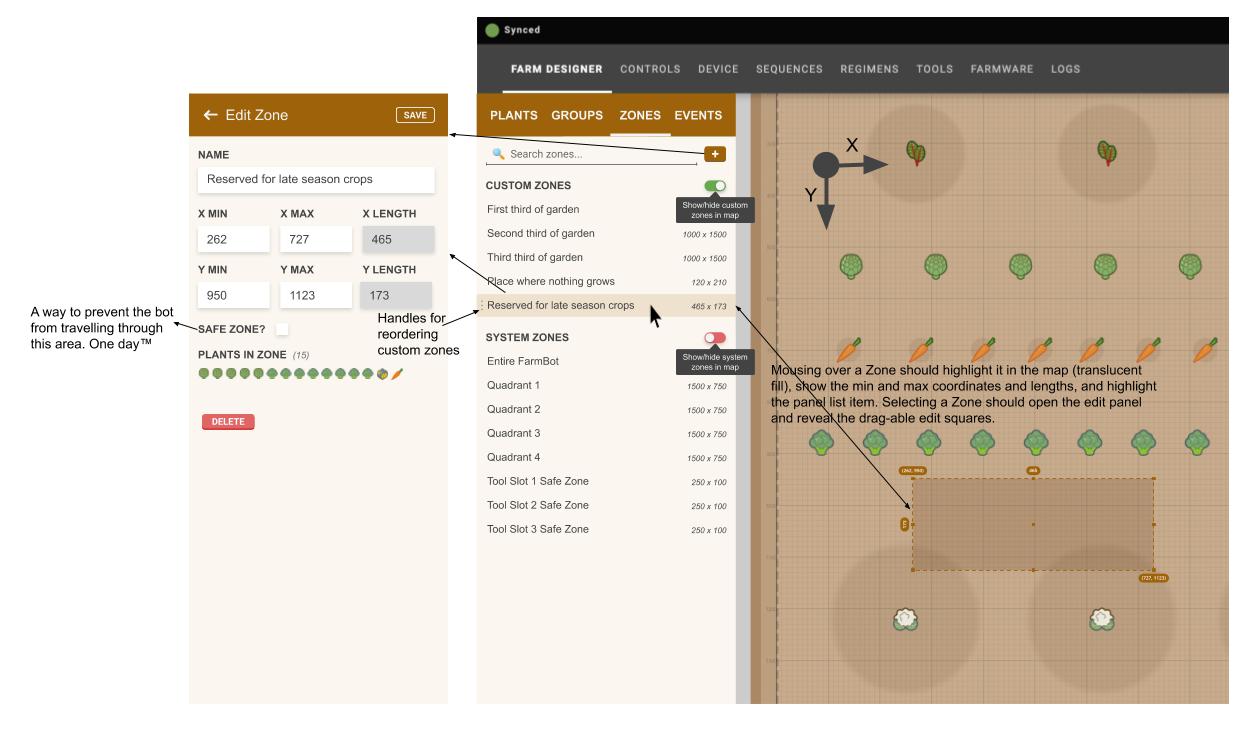Screen dimensions: 1254x738
Task: Click the '120 x 210' zone size
Action: [709, 283]
